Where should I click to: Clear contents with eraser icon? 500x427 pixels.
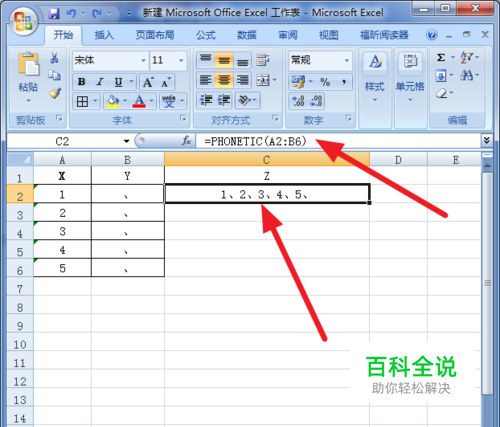pyautogui.click(x=442, y=93)
